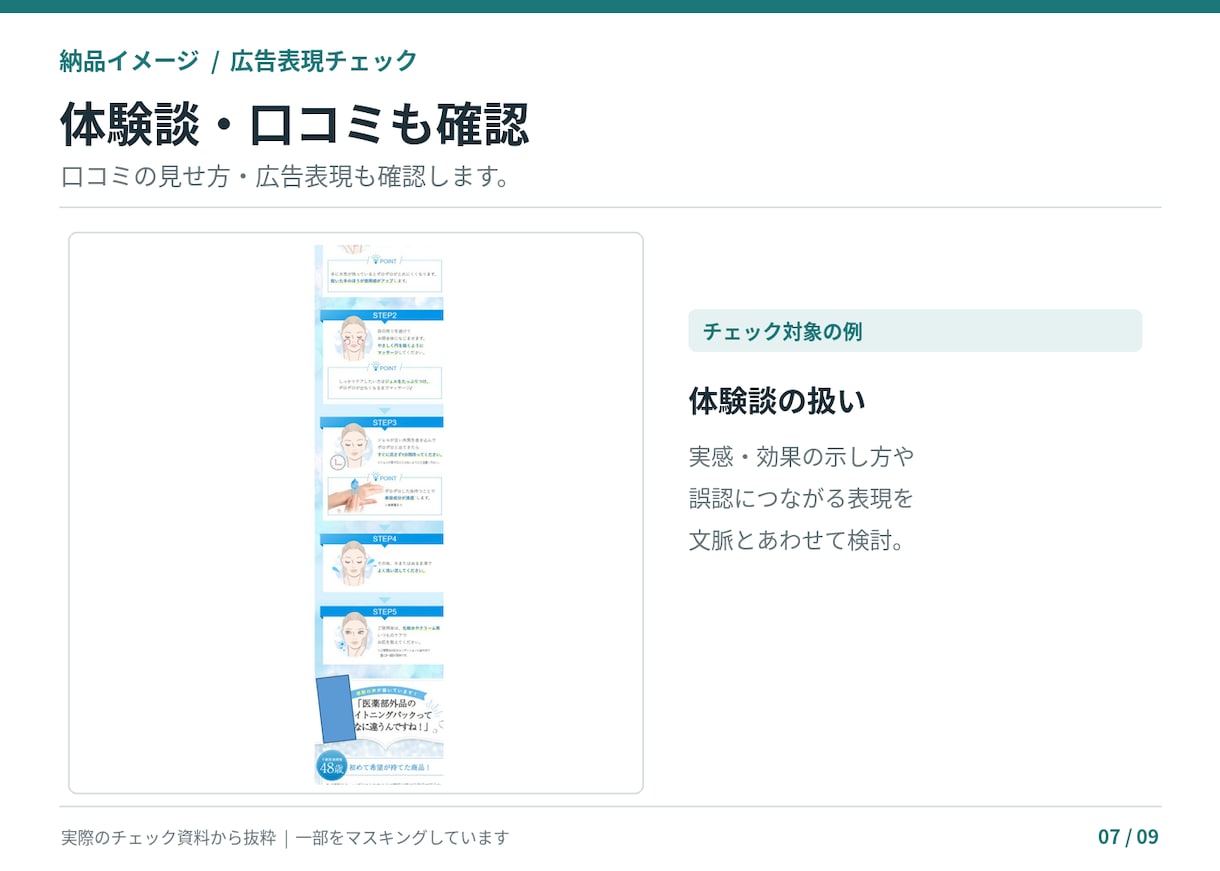Click the line 誤認につながる表現を
Image resolution: width=1220 pixels, height=871 pixels.
point(801,498)
